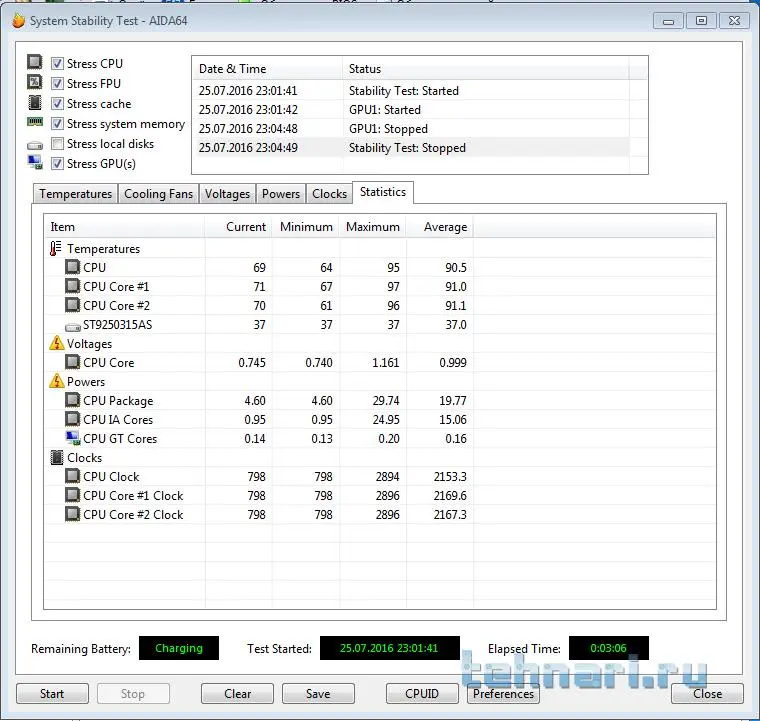
Task: Click the CPU Package maximum value 29.74
Action: point(386,401)
